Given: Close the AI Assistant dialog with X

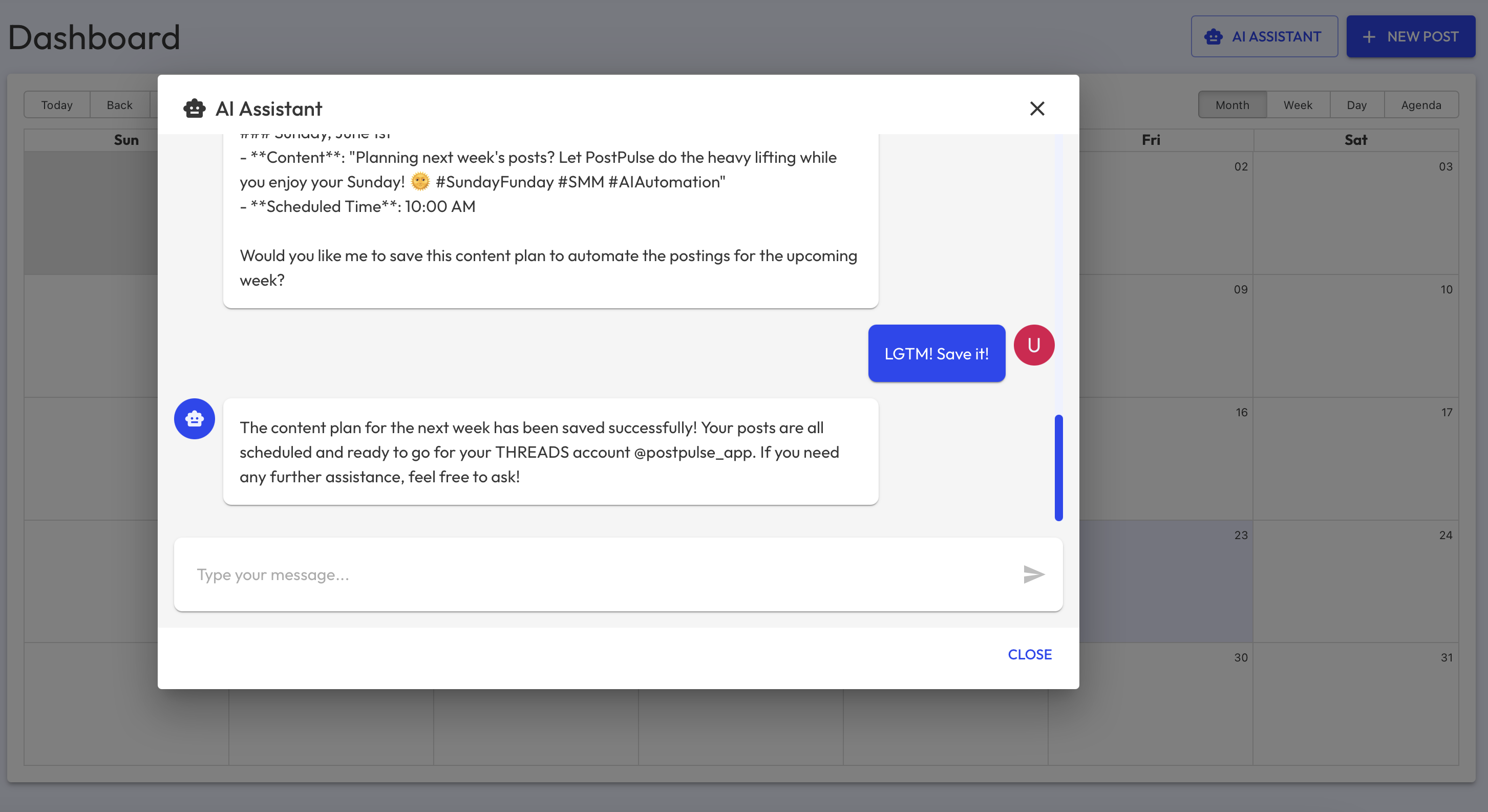Looking at the screenshot, I should click(x=1037, y=109).
